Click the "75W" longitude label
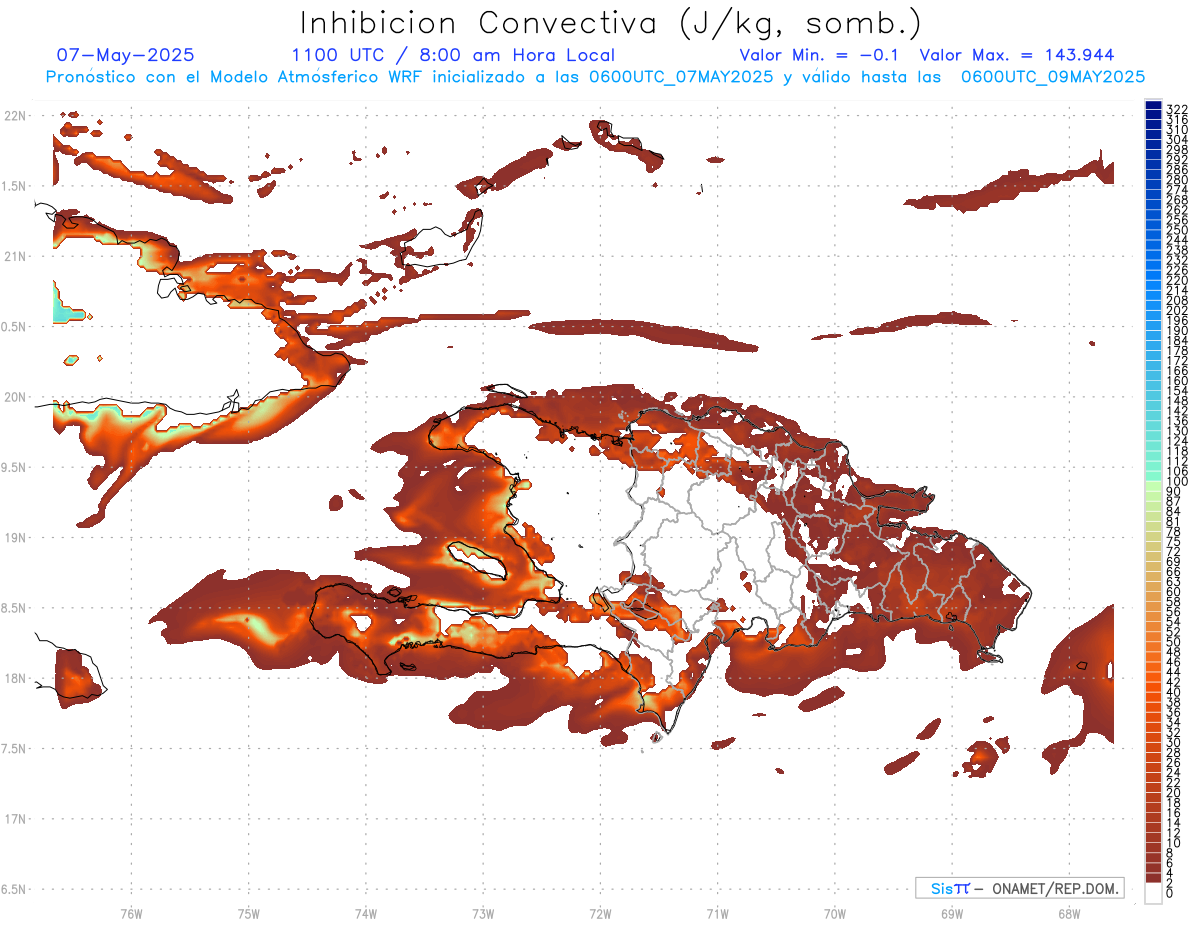This screenshot has height=927, width=1200. [x=248, y=913]
